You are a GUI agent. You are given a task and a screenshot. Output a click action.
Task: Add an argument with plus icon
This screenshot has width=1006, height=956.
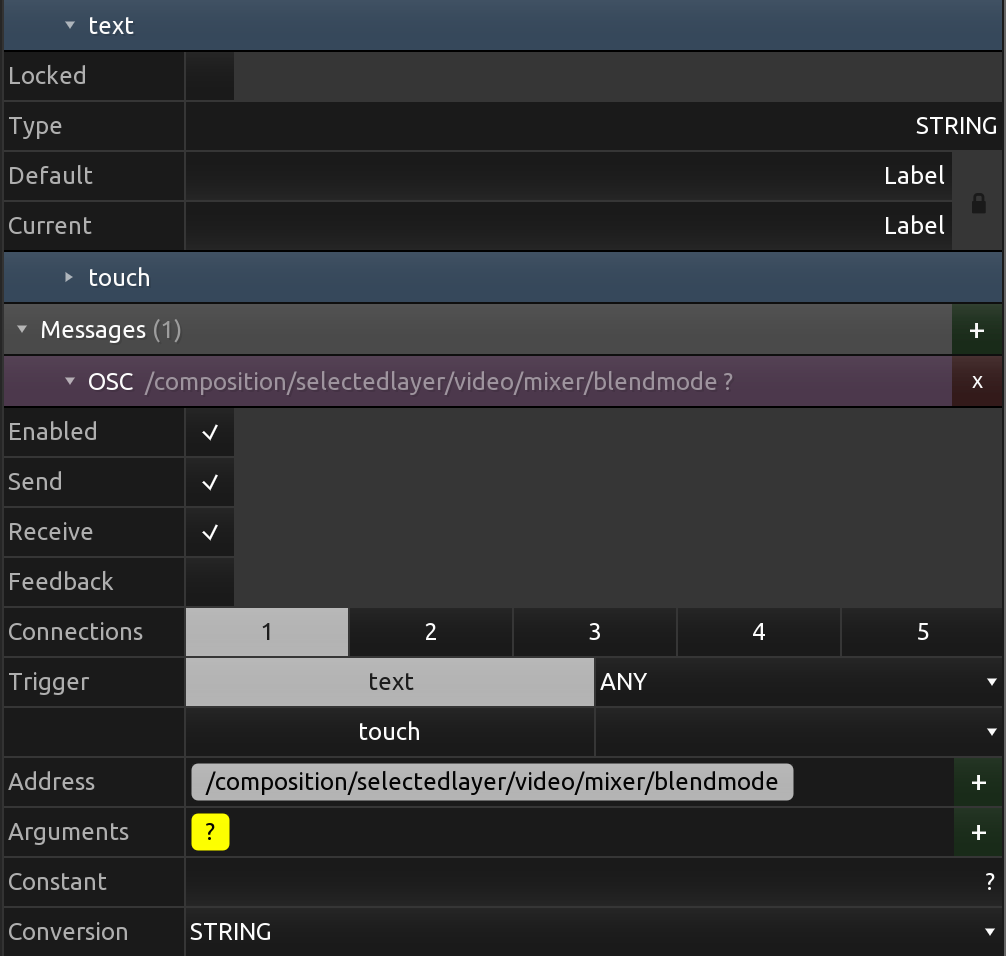(x=978, y=832)
